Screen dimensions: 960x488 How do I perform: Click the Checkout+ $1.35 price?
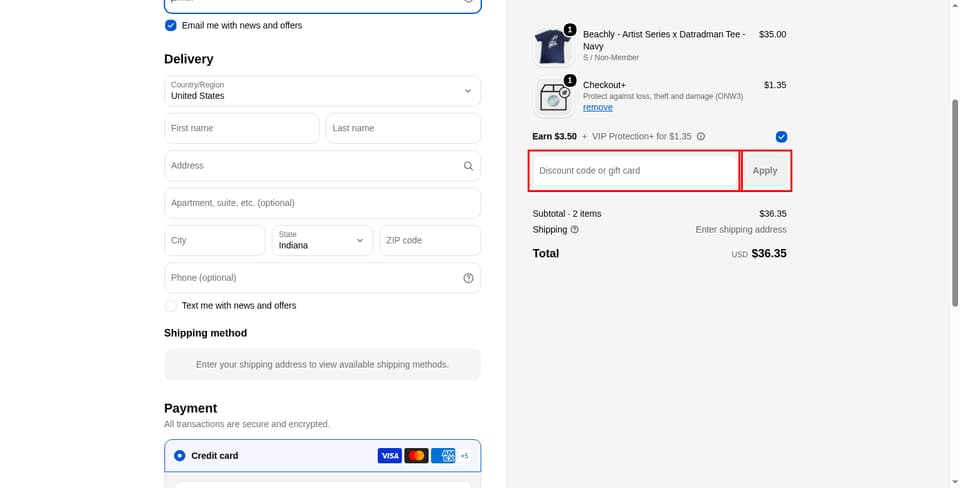click(775, 84)
